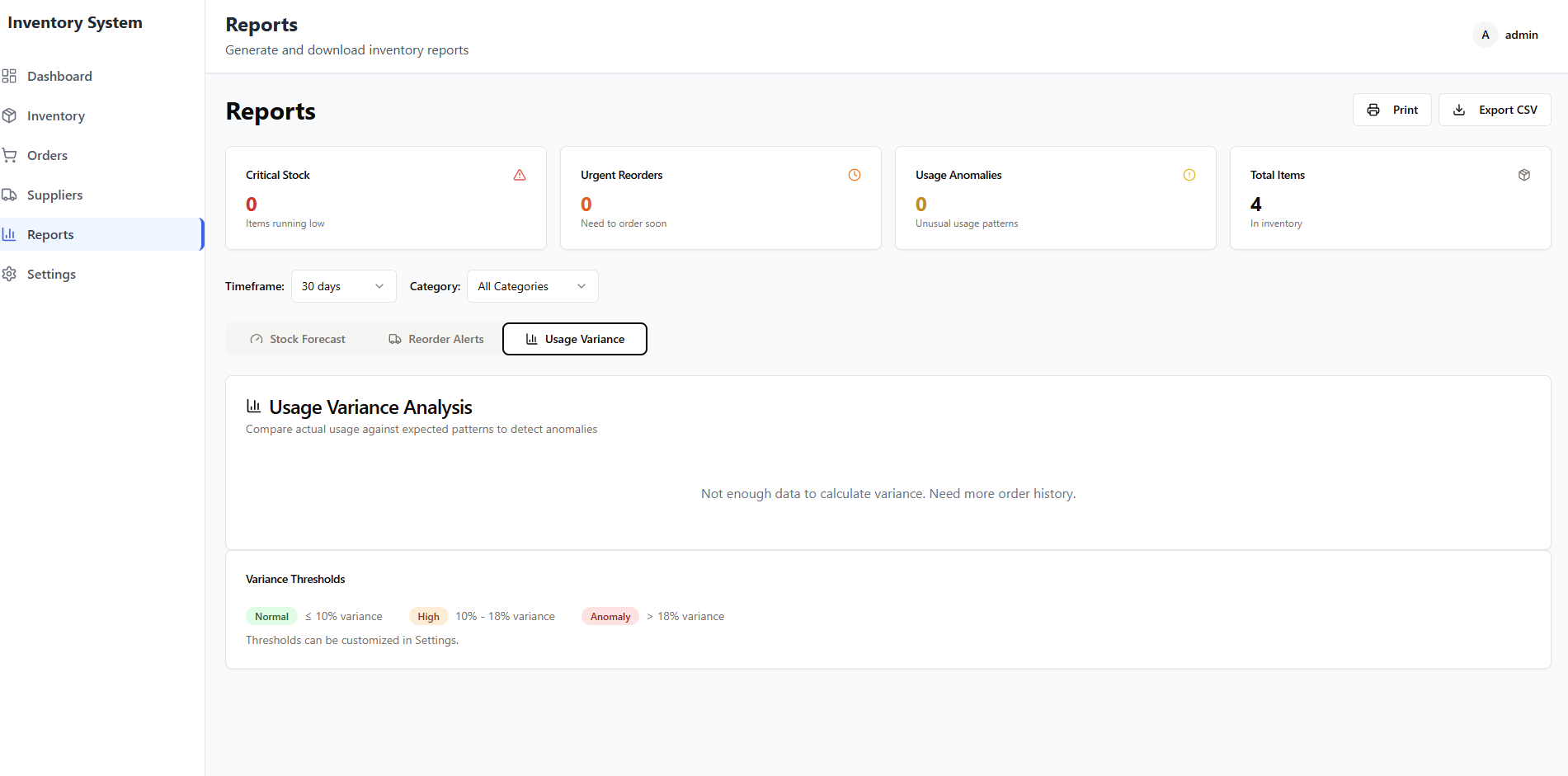Click the Inventory box icon in sidebar
The image size is (1568, 776).
click(9, 115)
